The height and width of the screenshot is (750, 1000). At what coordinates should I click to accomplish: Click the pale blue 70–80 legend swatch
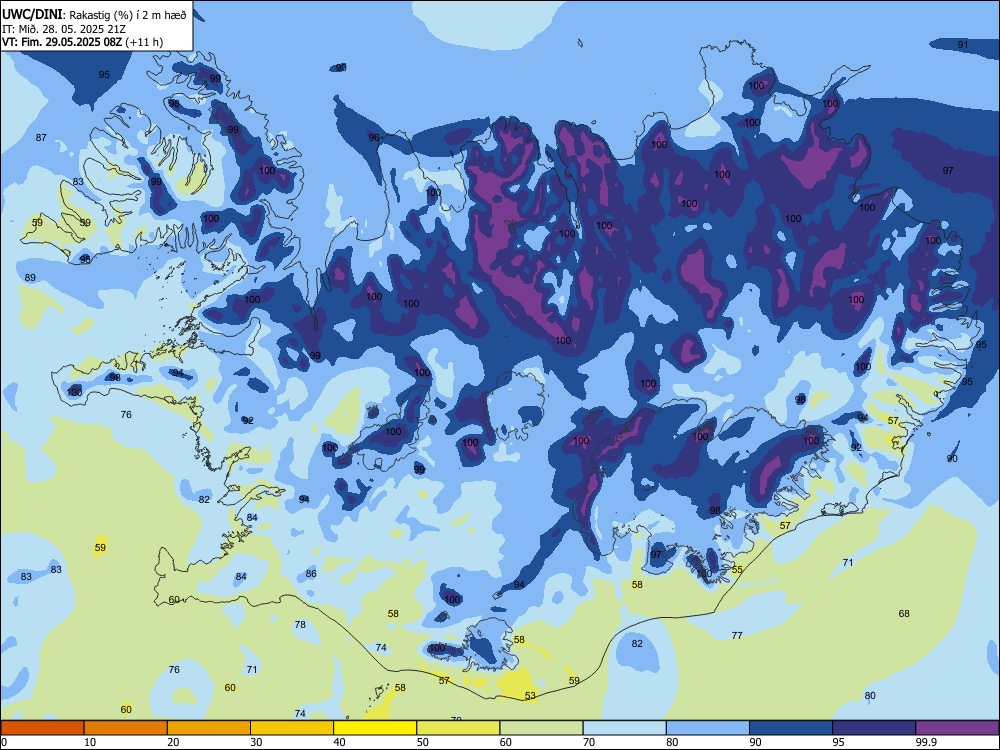coord(624,728)
